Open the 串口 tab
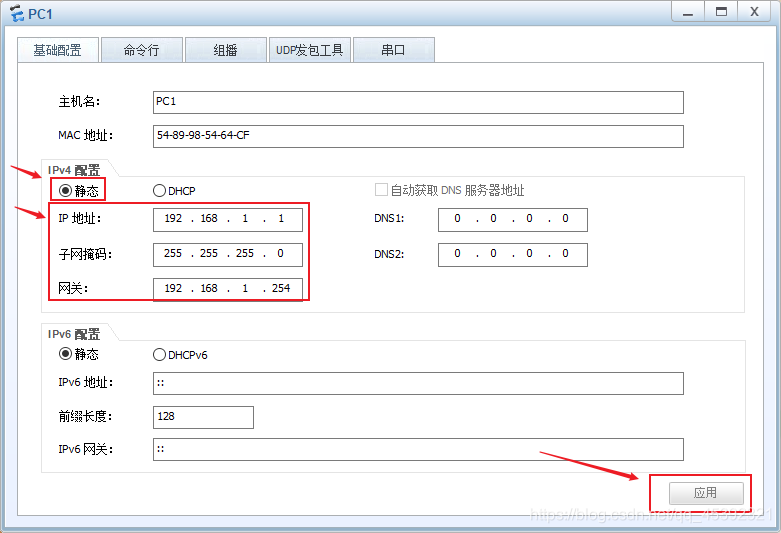This screenshot has height=533, width=781. tap(393, 50)
